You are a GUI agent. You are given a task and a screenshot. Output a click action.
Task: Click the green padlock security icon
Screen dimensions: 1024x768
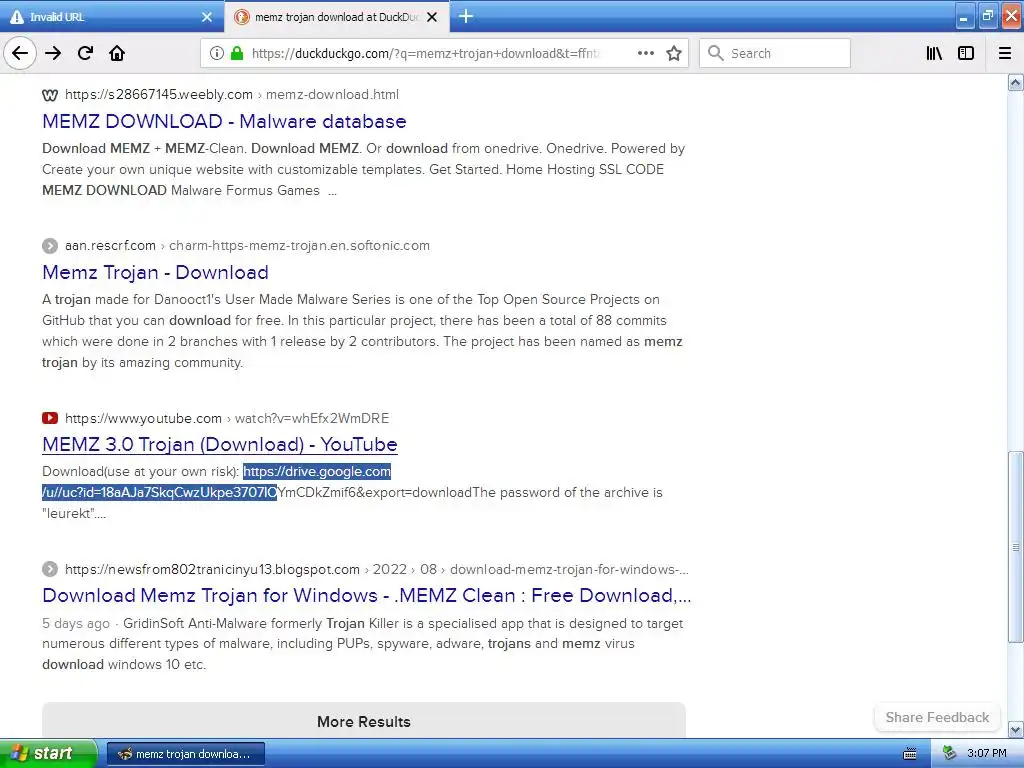[237, 53]
